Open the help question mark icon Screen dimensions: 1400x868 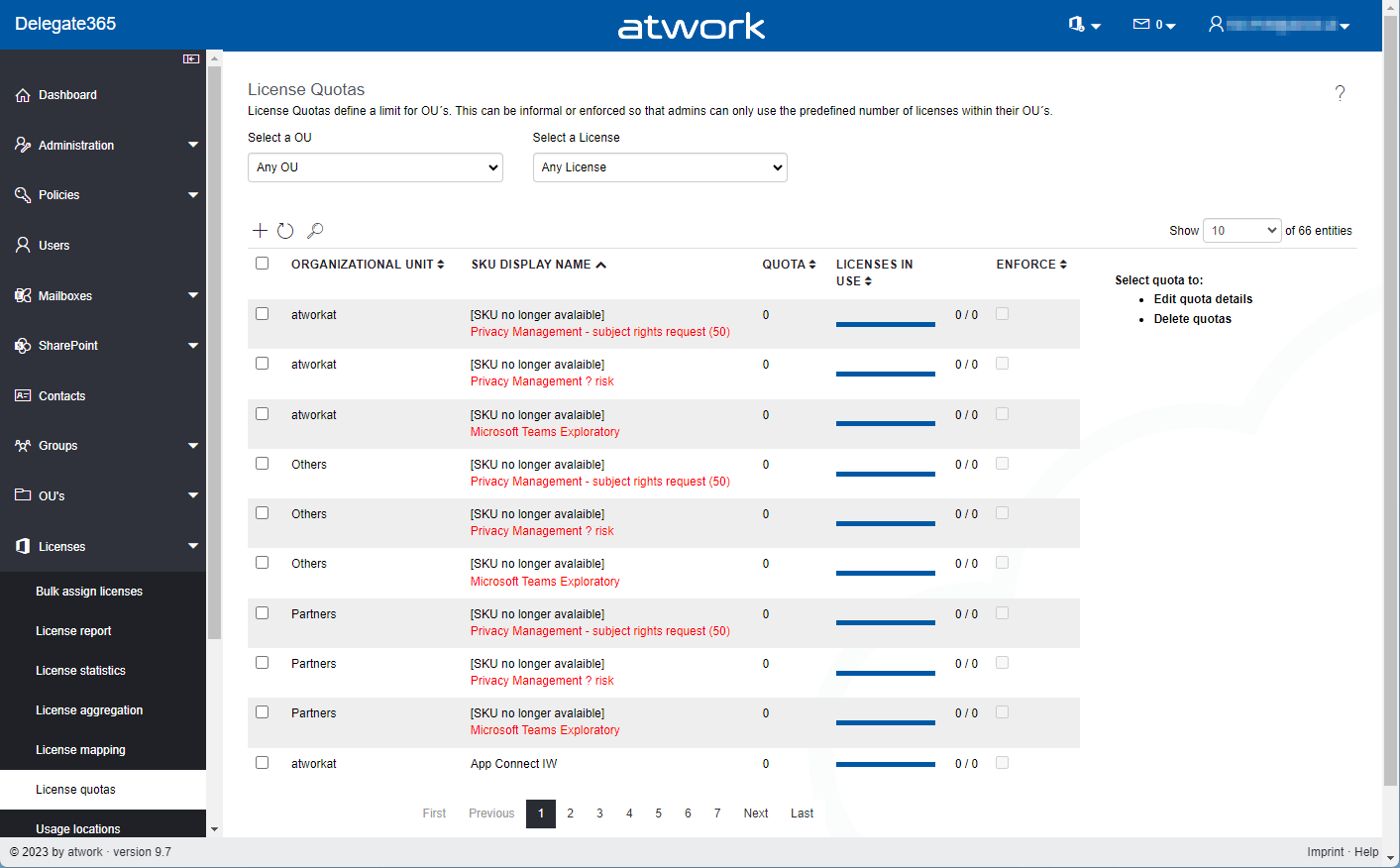pyautogui.click(x=1340, y=93)
